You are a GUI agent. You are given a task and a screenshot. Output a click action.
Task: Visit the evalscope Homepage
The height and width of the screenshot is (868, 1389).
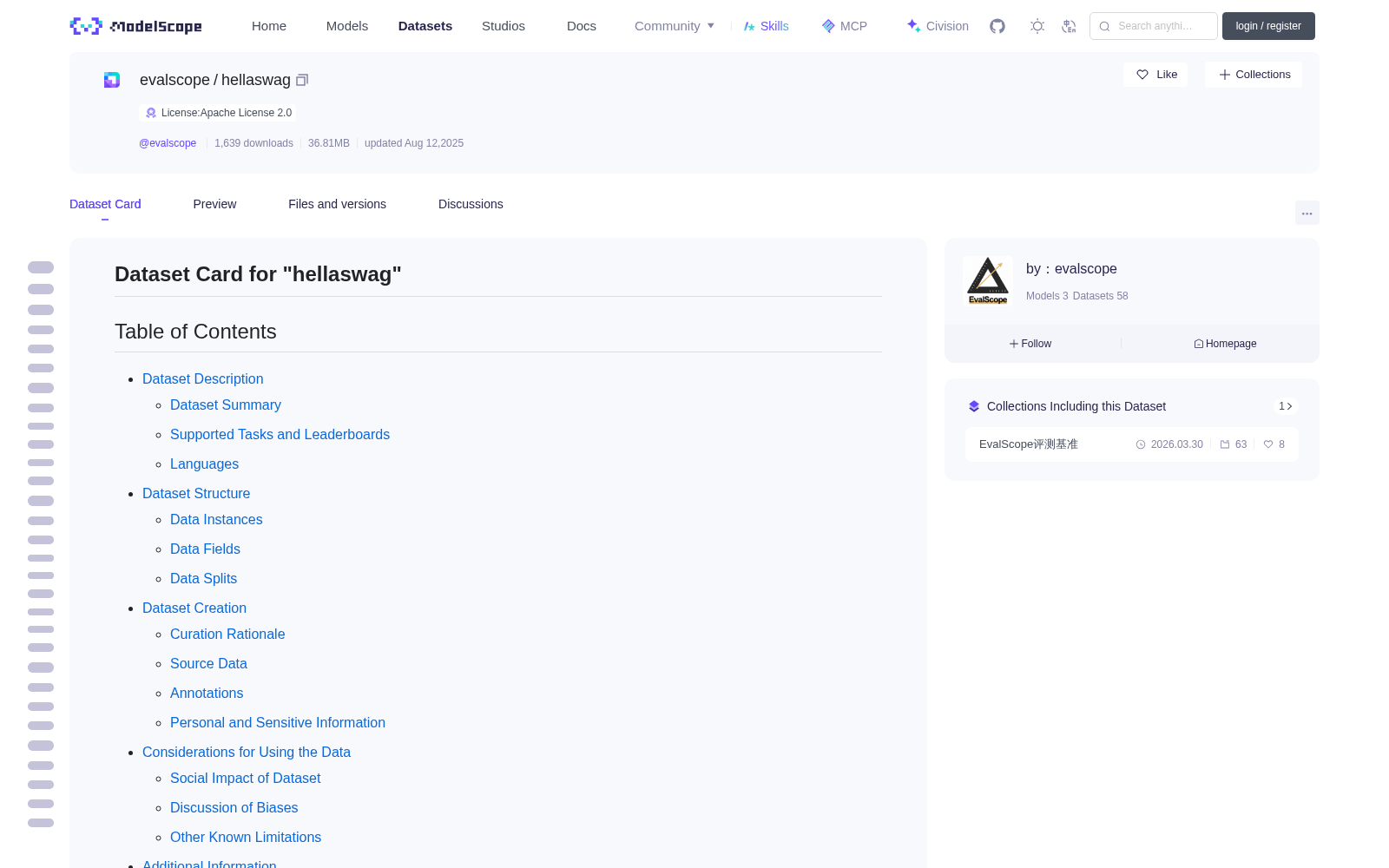point(1225,344)
